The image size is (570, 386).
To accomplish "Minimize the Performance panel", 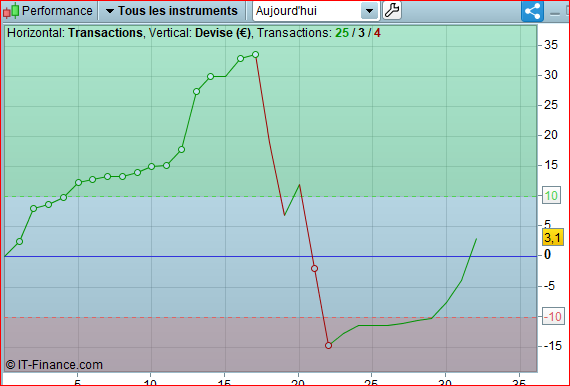I will tap(555, 14).
